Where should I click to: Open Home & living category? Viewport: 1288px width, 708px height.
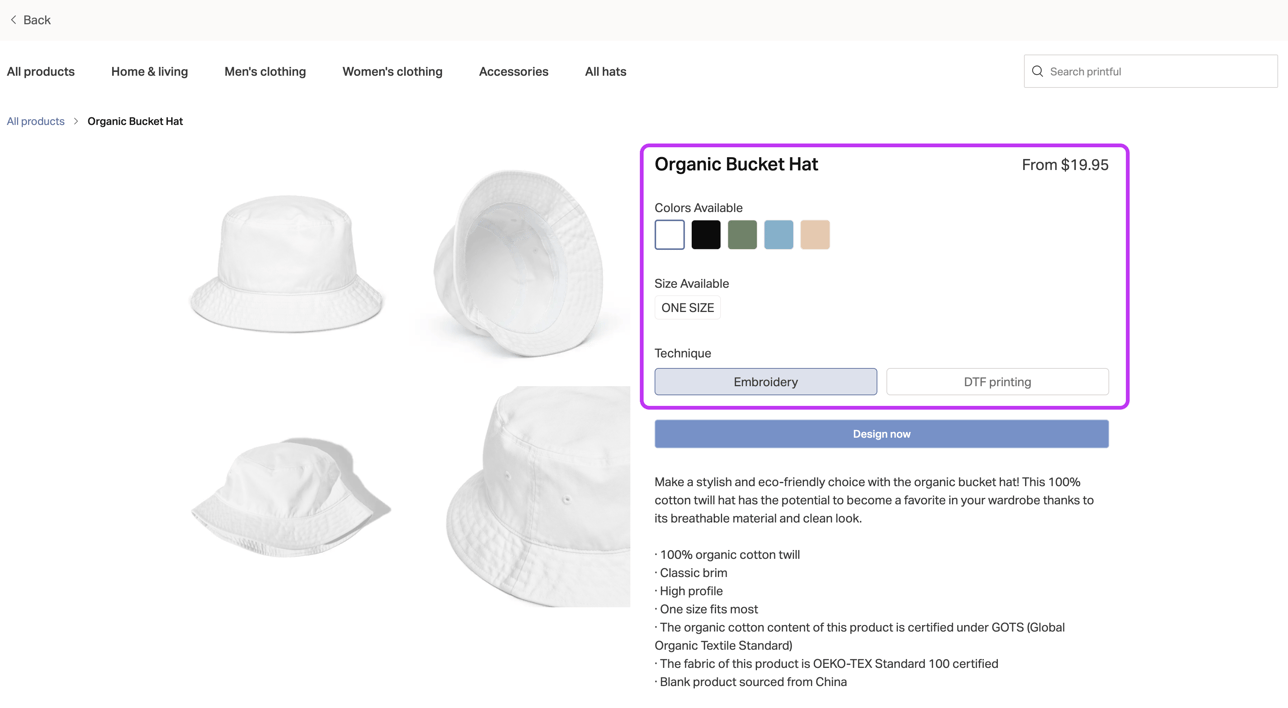(x=149, y=72)
